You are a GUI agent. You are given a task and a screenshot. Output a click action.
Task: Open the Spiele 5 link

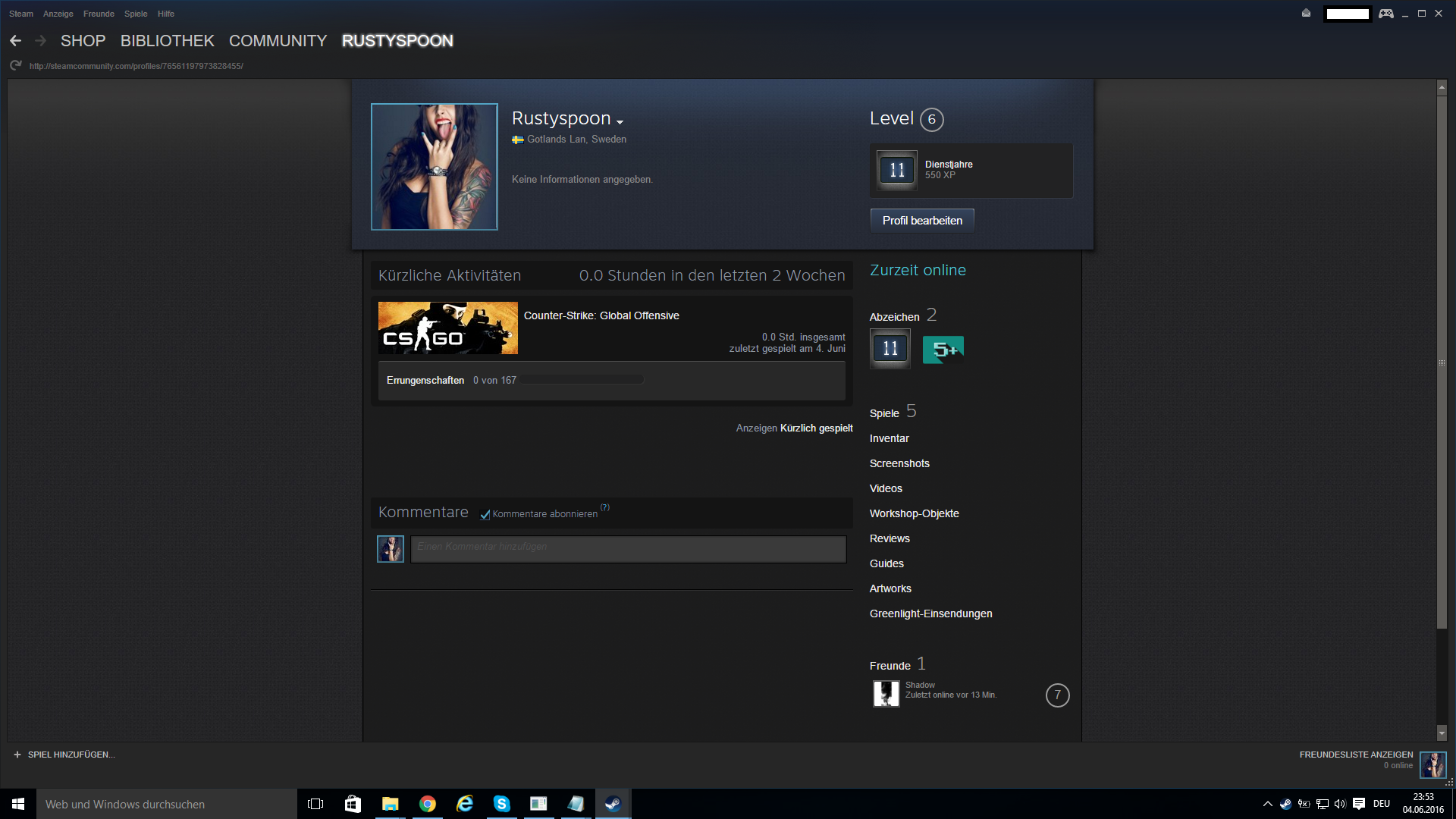click(893, 412)
